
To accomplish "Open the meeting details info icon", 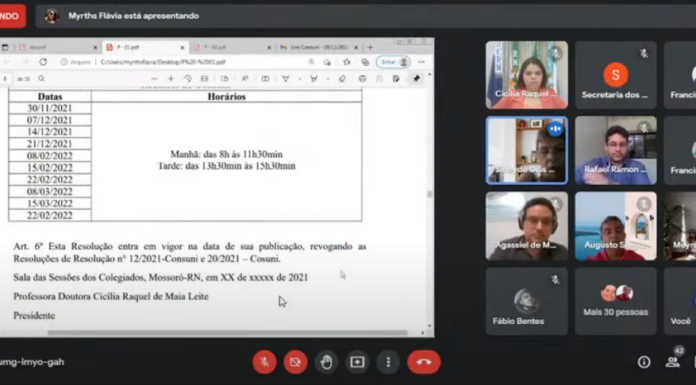I will 644,362.
